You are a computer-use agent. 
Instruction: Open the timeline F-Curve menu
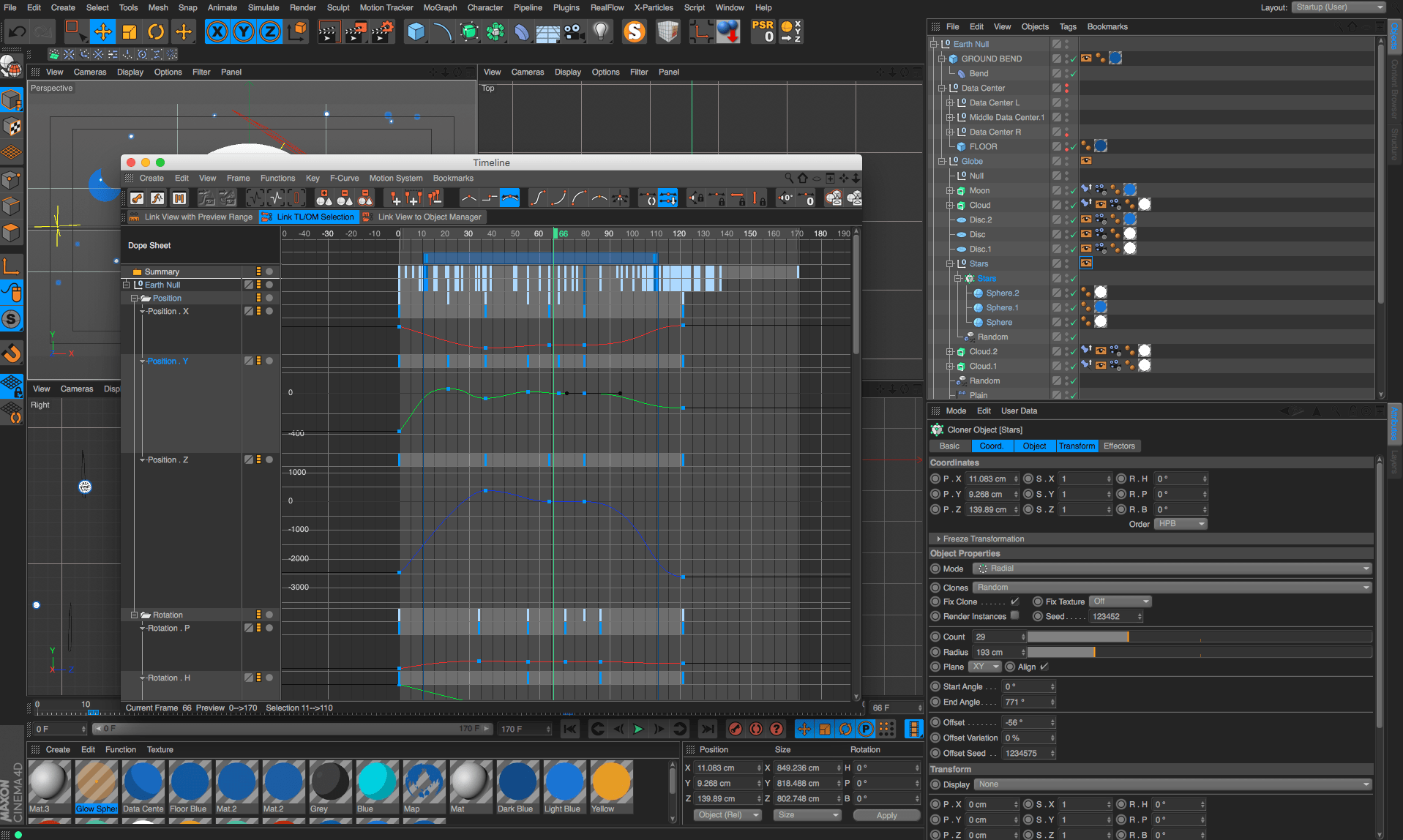tap(344, 178)
